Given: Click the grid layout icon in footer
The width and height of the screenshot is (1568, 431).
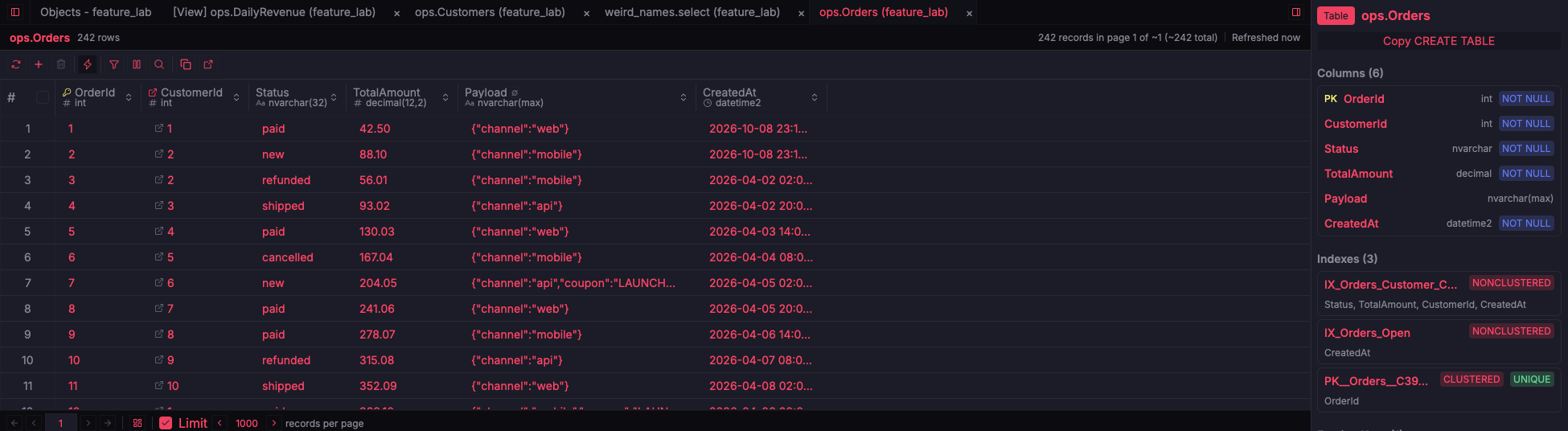Looking at the screenshot, I should click(138, 423).
